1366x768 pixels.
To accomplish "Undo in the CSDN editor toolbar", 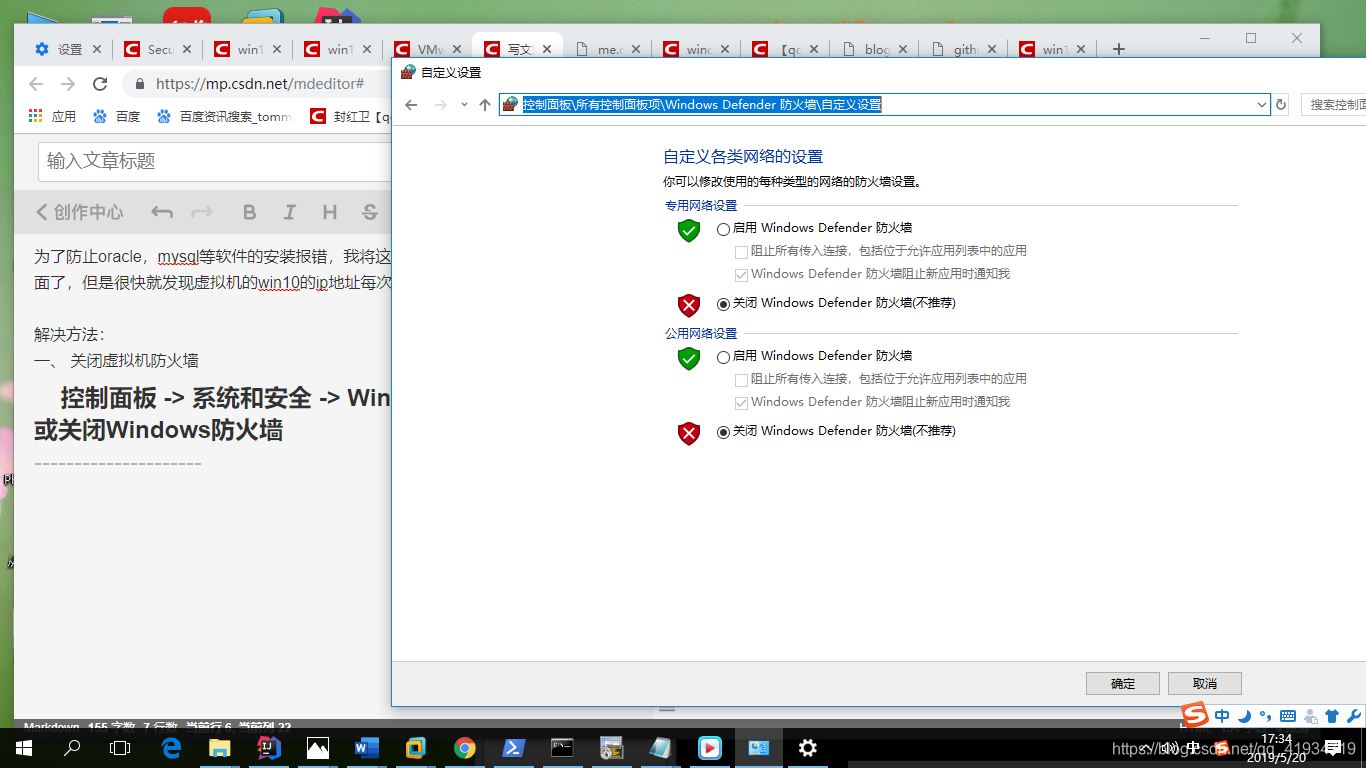I will pyautogui.click(x=162, y=212).
